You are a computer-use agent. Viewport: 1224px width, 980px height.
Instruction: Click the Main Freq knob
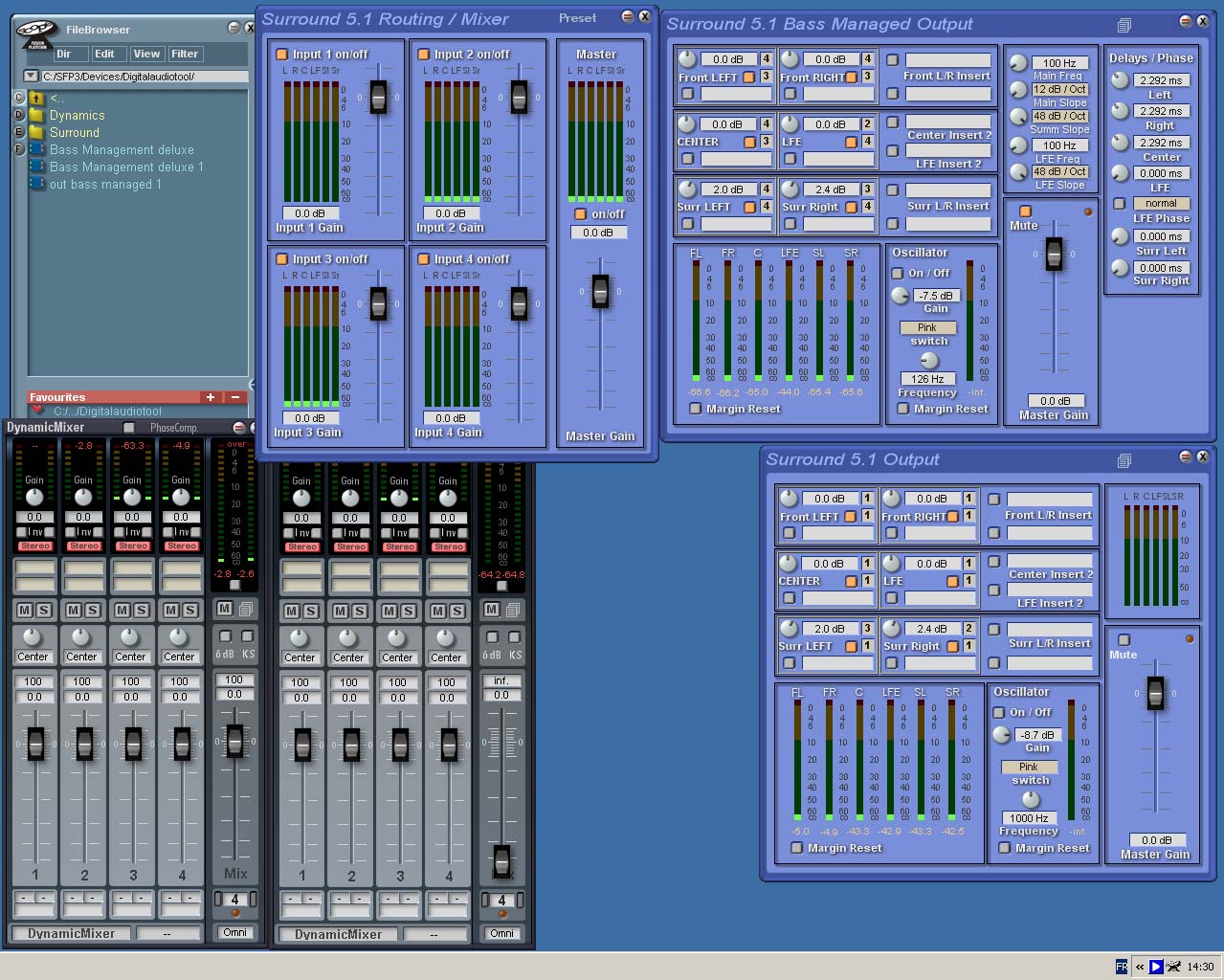click(x=1018, y=63)
